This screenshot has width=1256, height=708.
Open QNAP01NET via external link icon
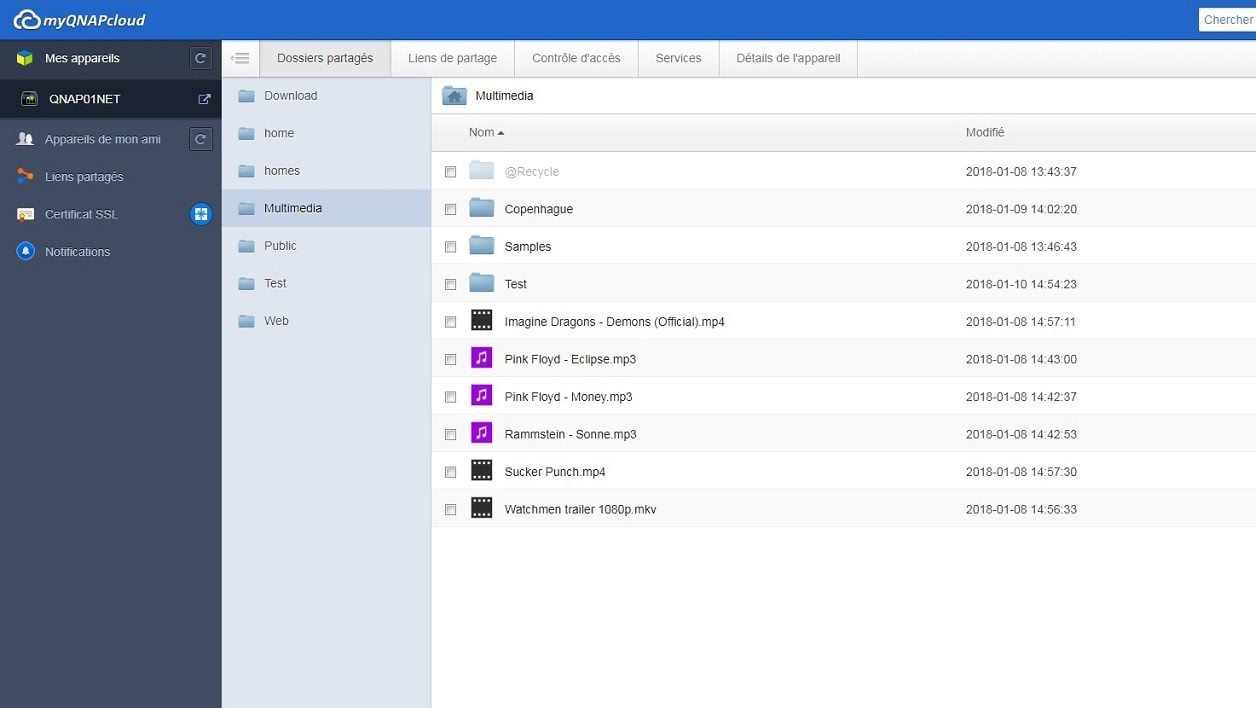tap(204, 99)
